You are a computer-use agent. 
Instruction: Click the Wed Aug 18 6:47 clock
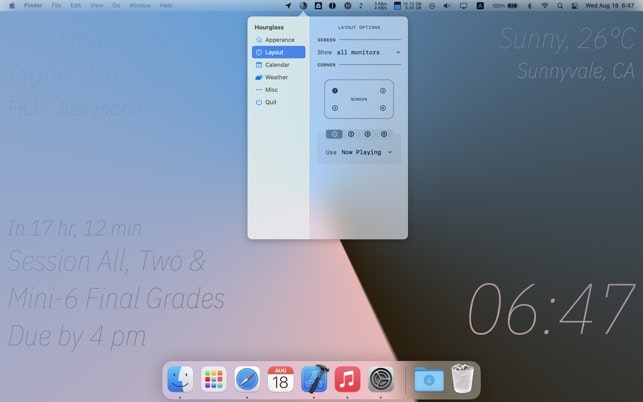[x=609, y=6]
